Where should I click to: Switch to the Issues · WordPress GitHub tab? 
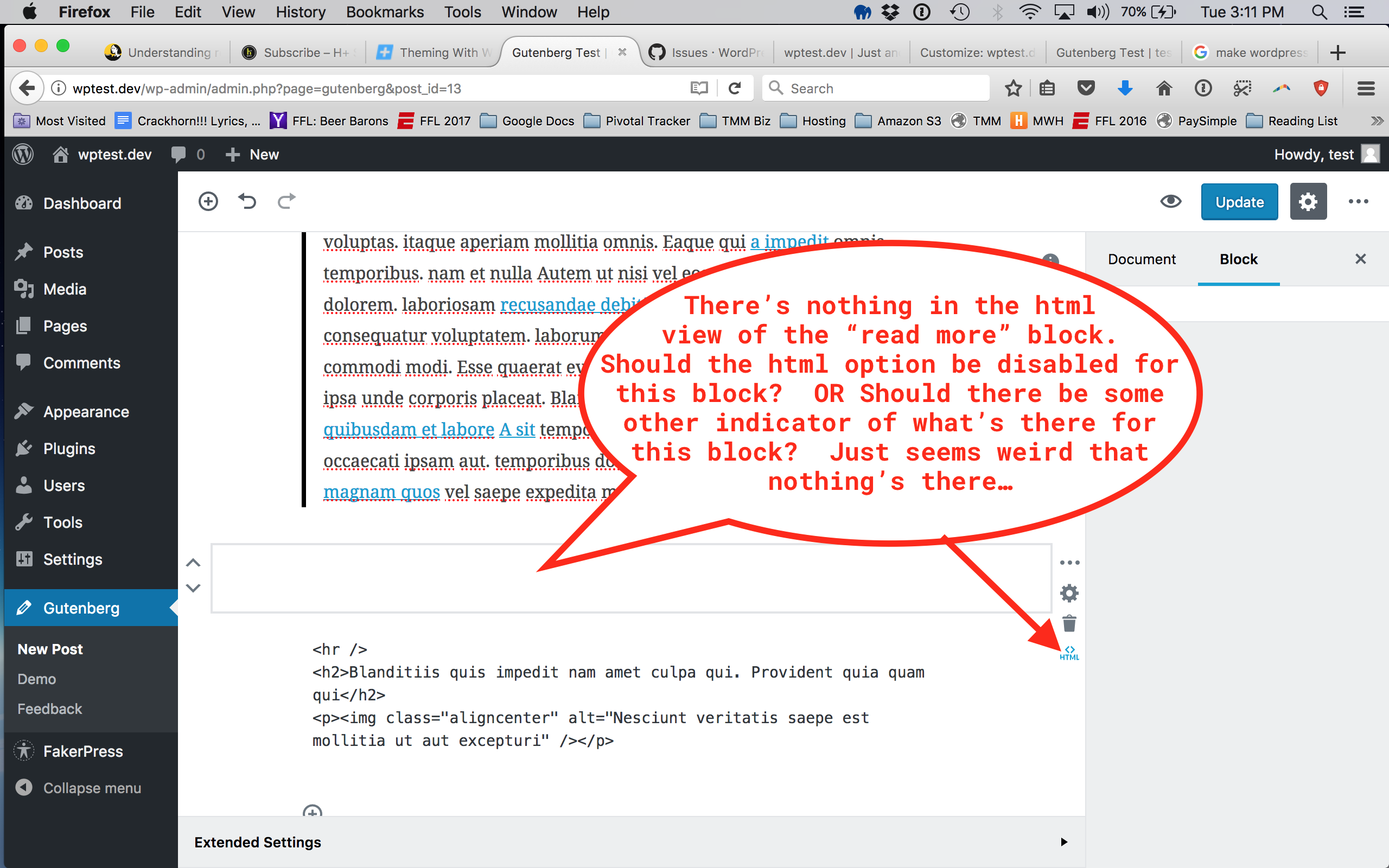(706, 53)
